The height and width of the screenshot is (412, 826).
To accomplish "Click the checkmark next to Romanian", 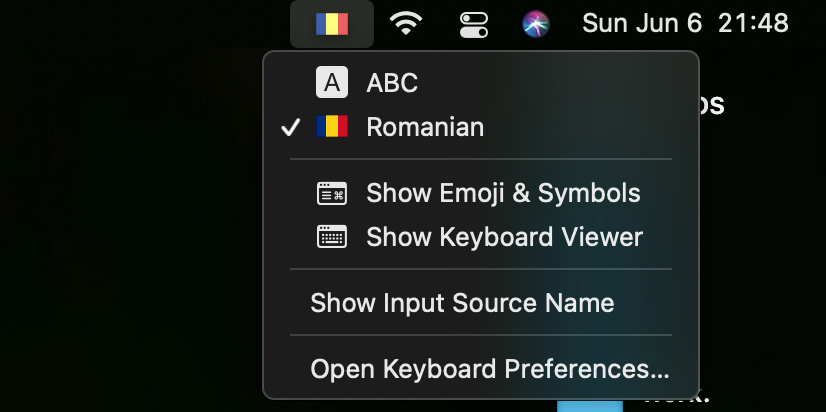I will [291, 128].
